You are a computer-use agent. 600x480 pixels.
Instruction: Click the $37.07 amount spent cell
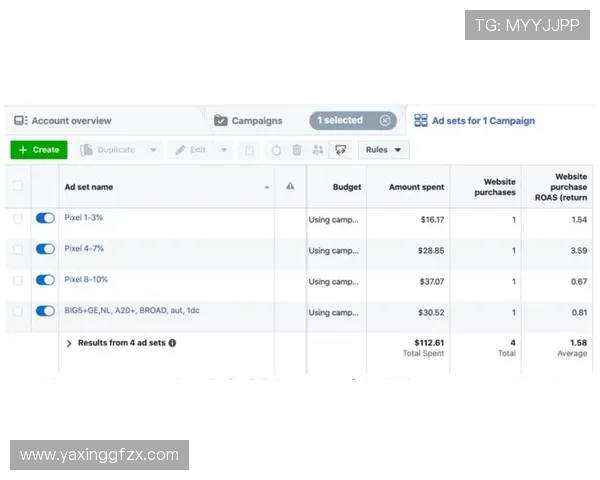click(x=432, y=282)
